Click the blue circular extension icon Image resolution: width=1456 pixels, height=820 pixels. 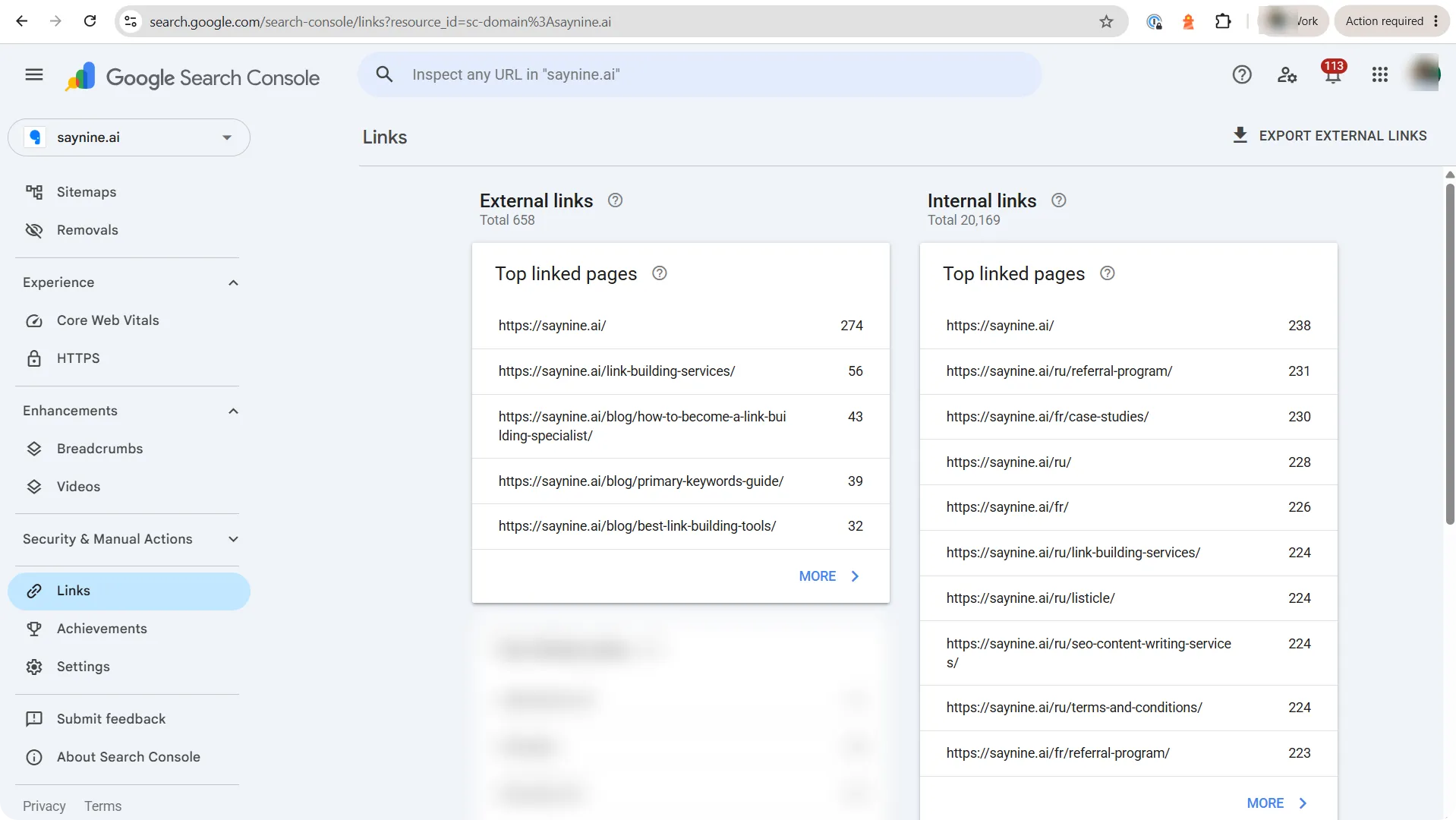(1155, 21)
